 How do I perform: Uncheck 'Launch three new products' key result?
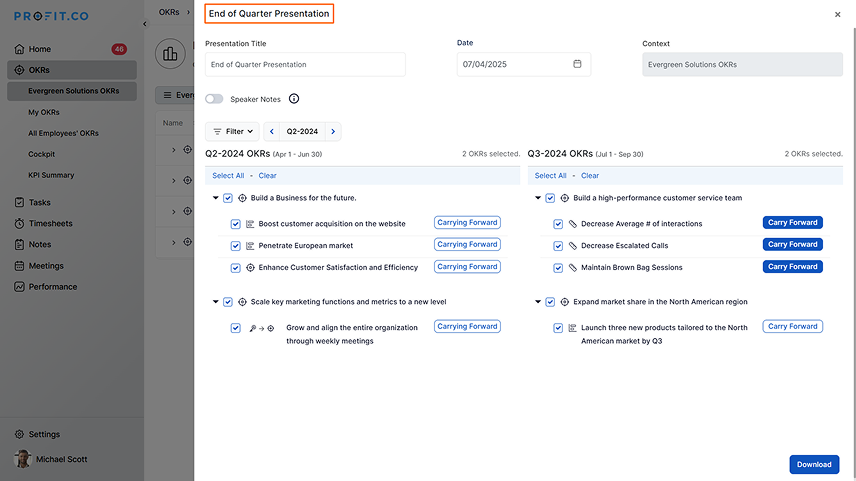558,328
